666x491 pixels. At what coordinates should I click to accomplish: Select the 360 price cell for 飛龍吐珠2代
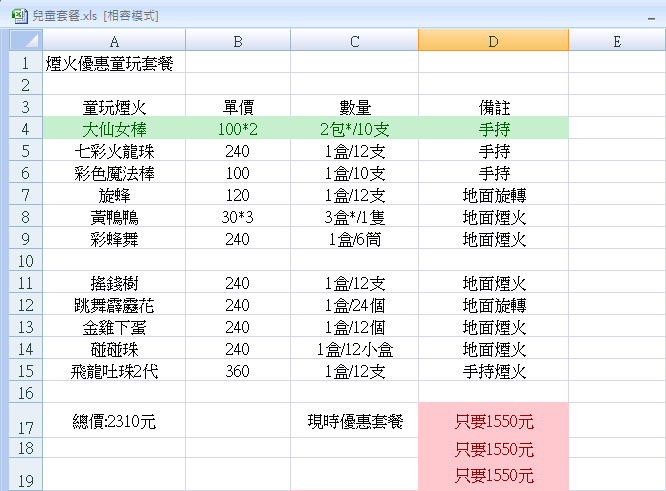click(x=237, y=371)
